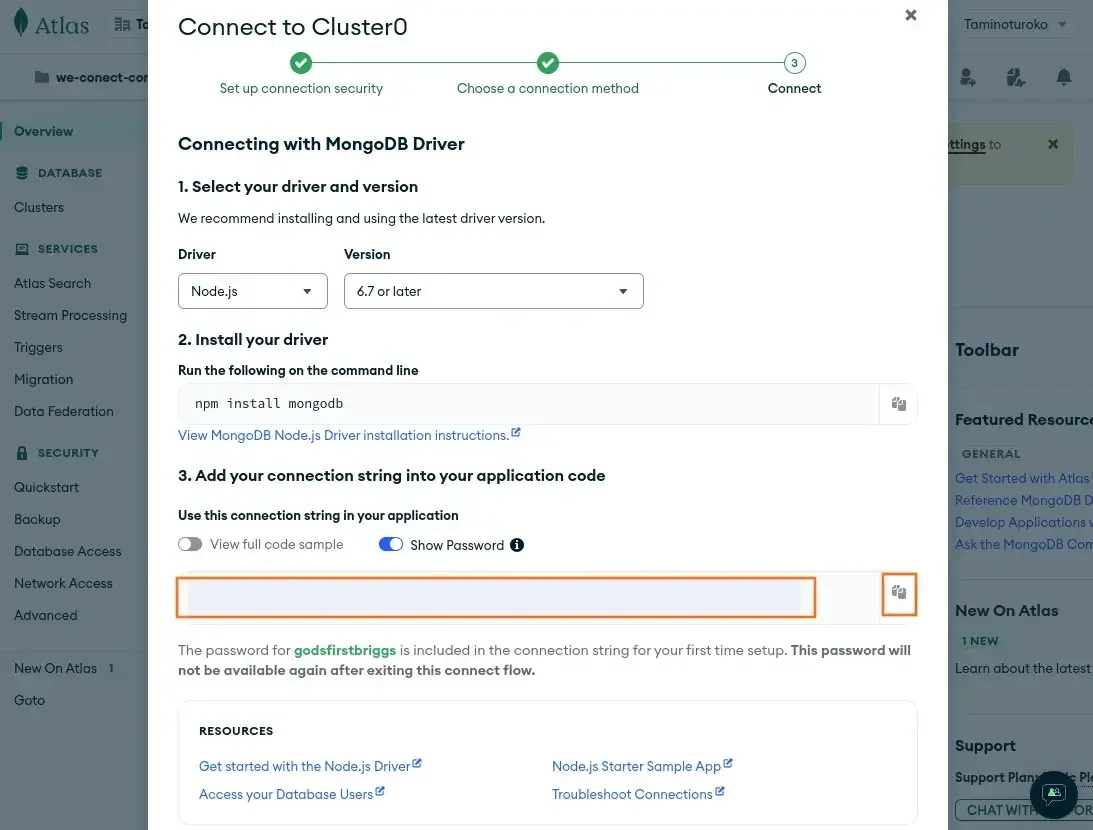Open the Taminoturoko account dropdown
Viewport: 1093px width, 830px height.
1014,24
